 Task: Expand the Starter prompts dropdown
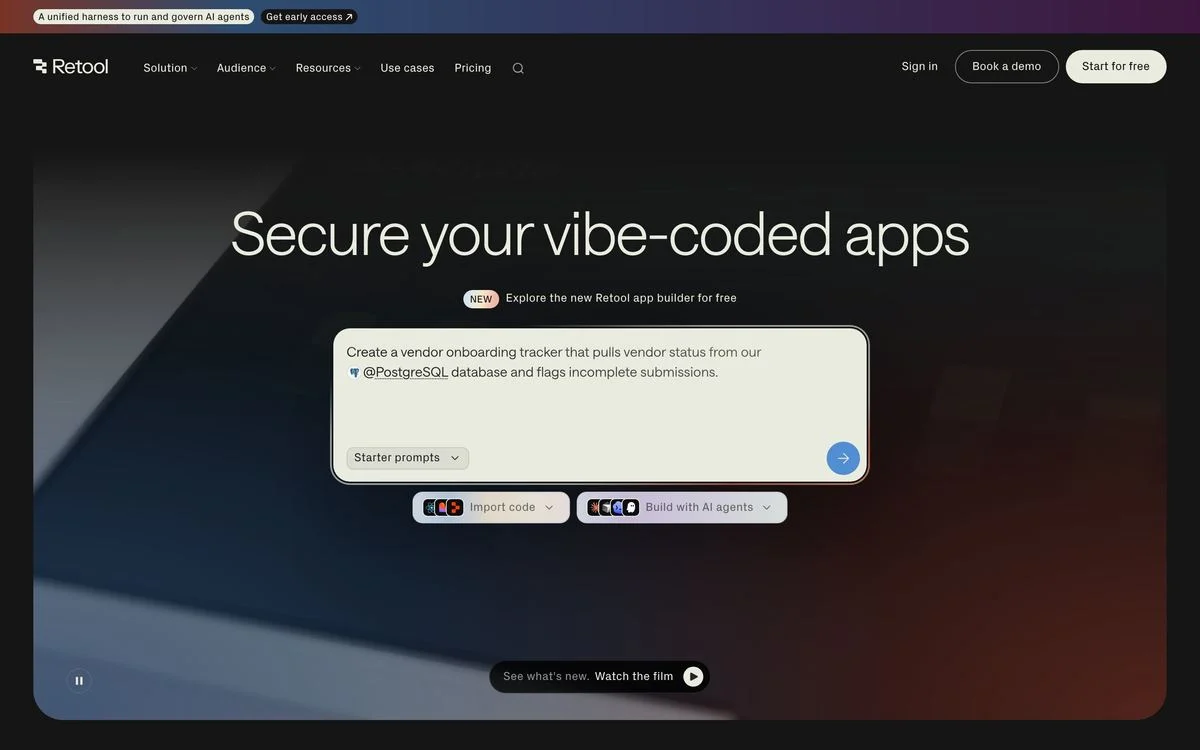click(407, 458)
